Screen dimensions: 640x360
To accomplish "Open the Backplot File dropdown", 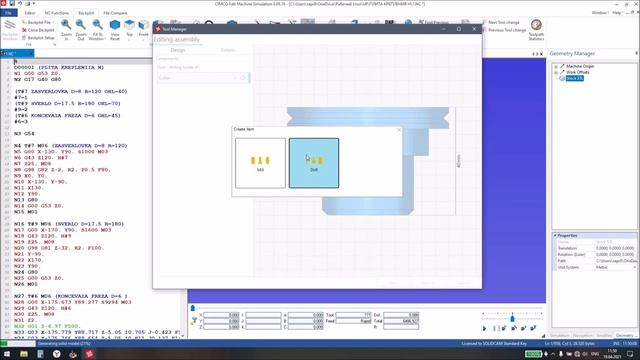I will coord(38,22).
